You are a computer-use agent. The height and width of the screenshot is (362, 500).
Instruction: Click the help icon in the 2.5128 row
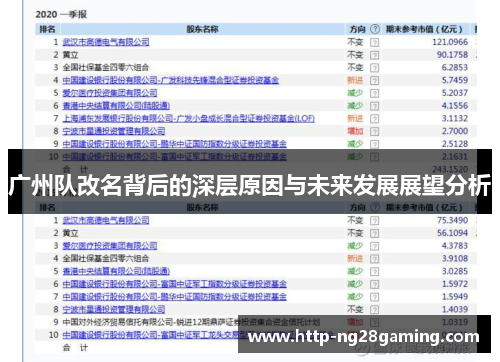click(375, 144)
